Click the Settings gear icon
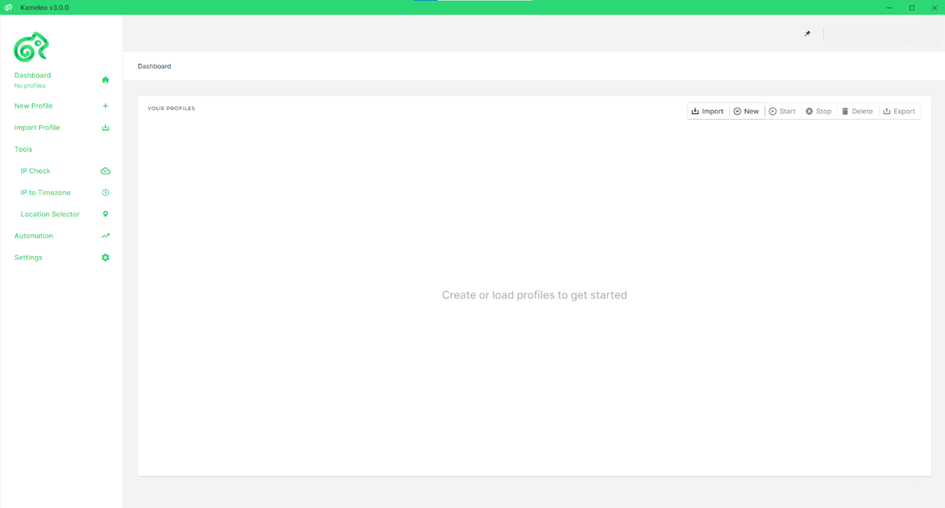The image size is (945, 508). [x=105, y=257]
